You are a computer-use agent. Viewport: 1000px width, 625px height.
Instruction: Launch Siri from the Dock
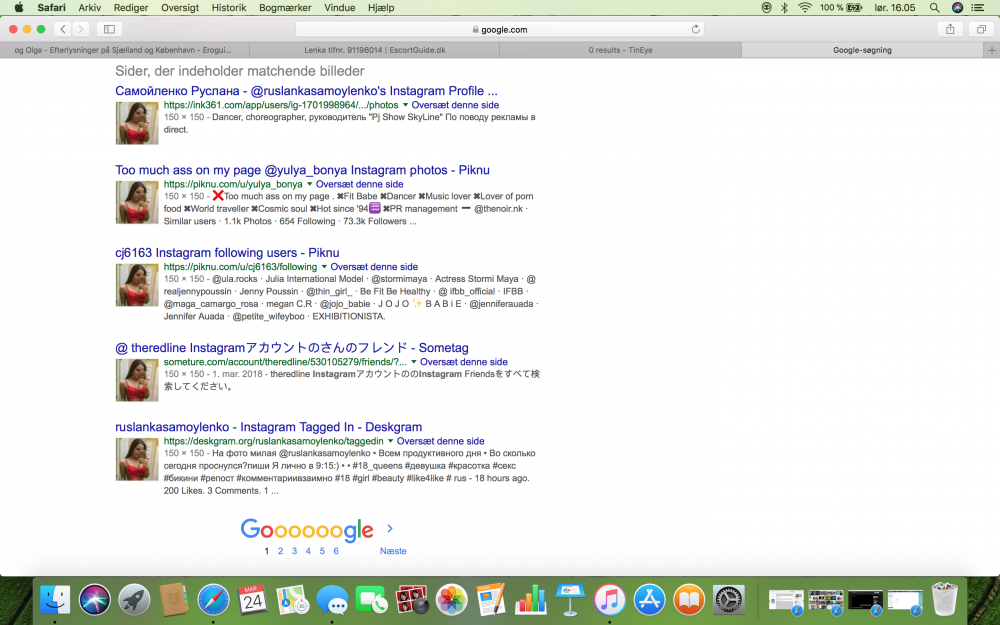pyautogui.click(x=94, y=600)
